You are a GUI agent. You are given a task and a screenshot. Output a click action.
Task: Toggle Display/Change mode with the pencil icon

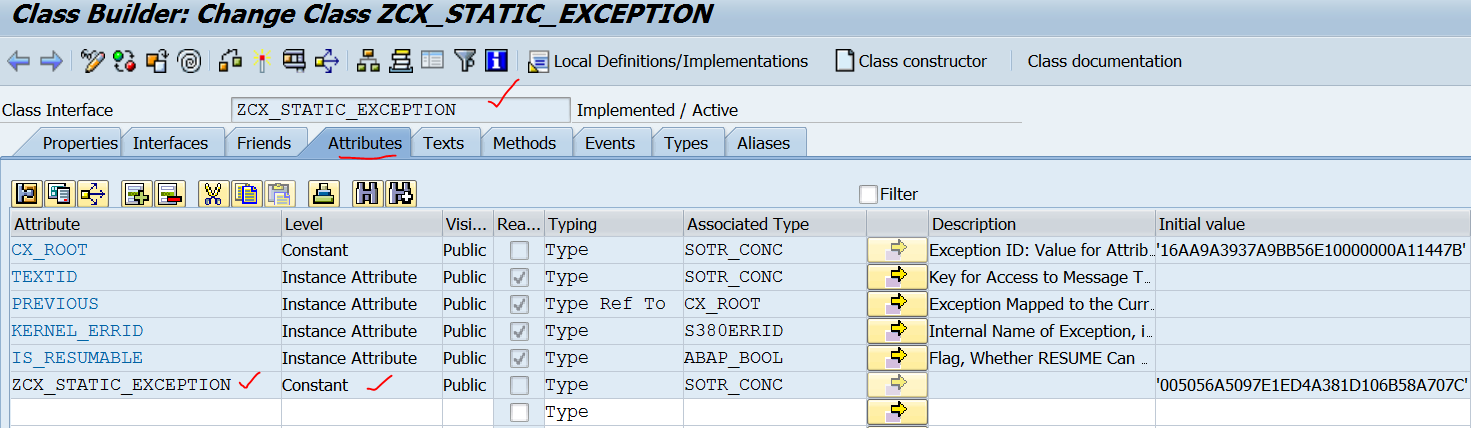point(93,62)
